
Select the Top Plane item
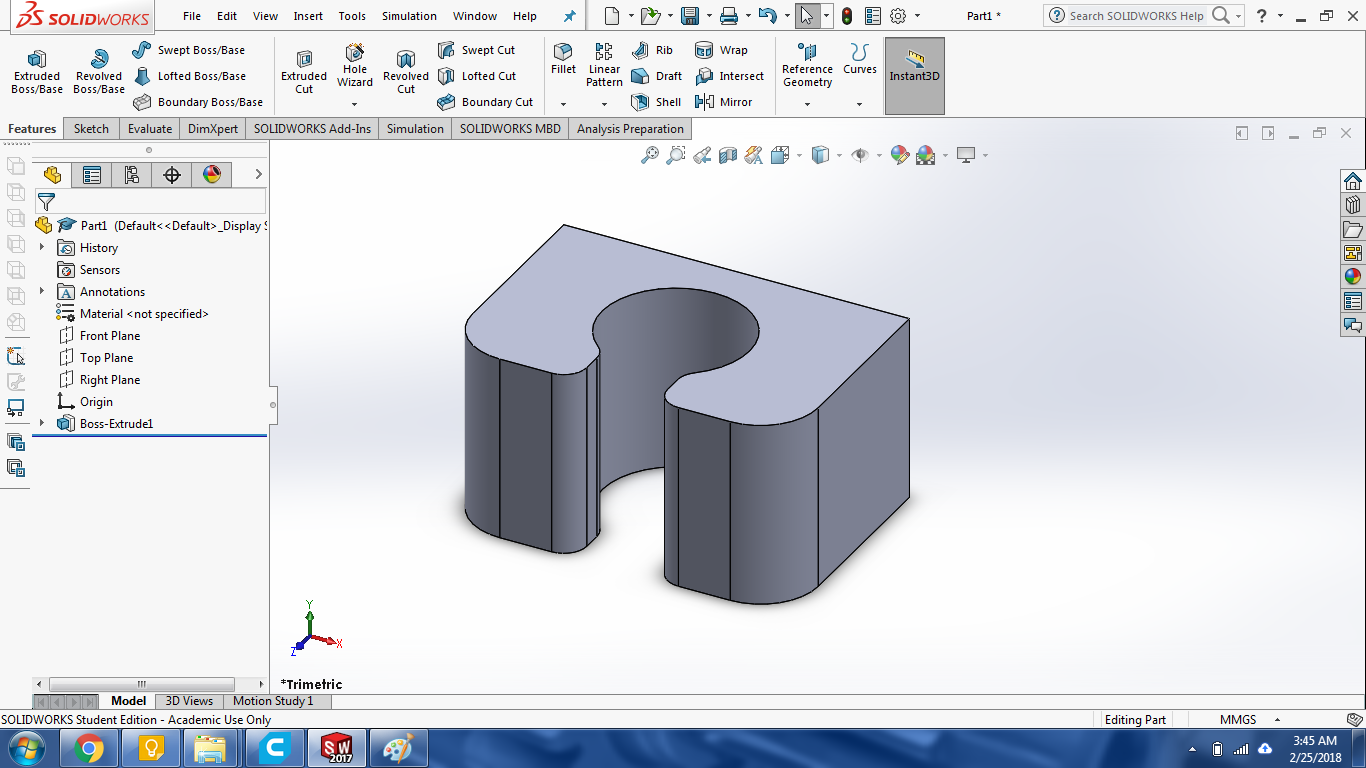pyautogui.click(x=95, y=358)
